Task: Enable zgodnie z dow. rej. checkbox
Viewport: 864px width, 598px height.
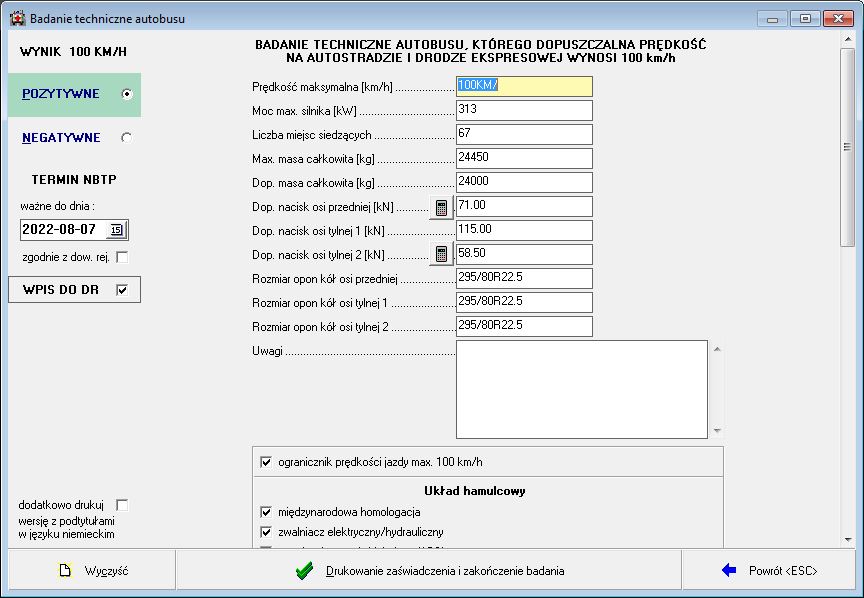Action: tap(122, 258)
